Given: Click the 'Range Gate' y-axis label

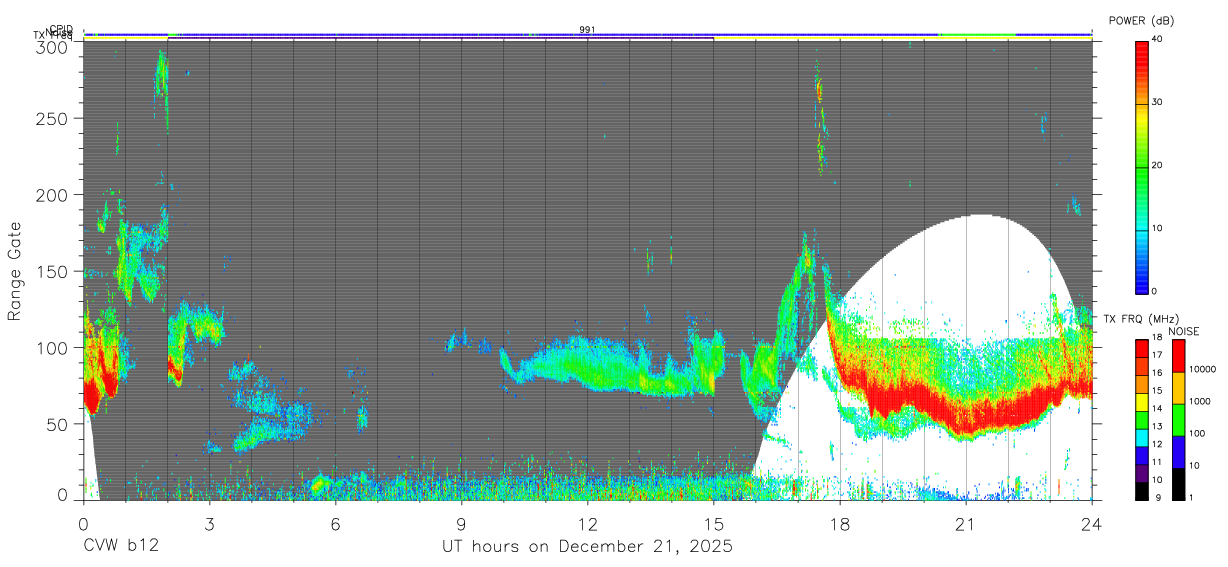Looking at the screenshot, I should point(15,271).
